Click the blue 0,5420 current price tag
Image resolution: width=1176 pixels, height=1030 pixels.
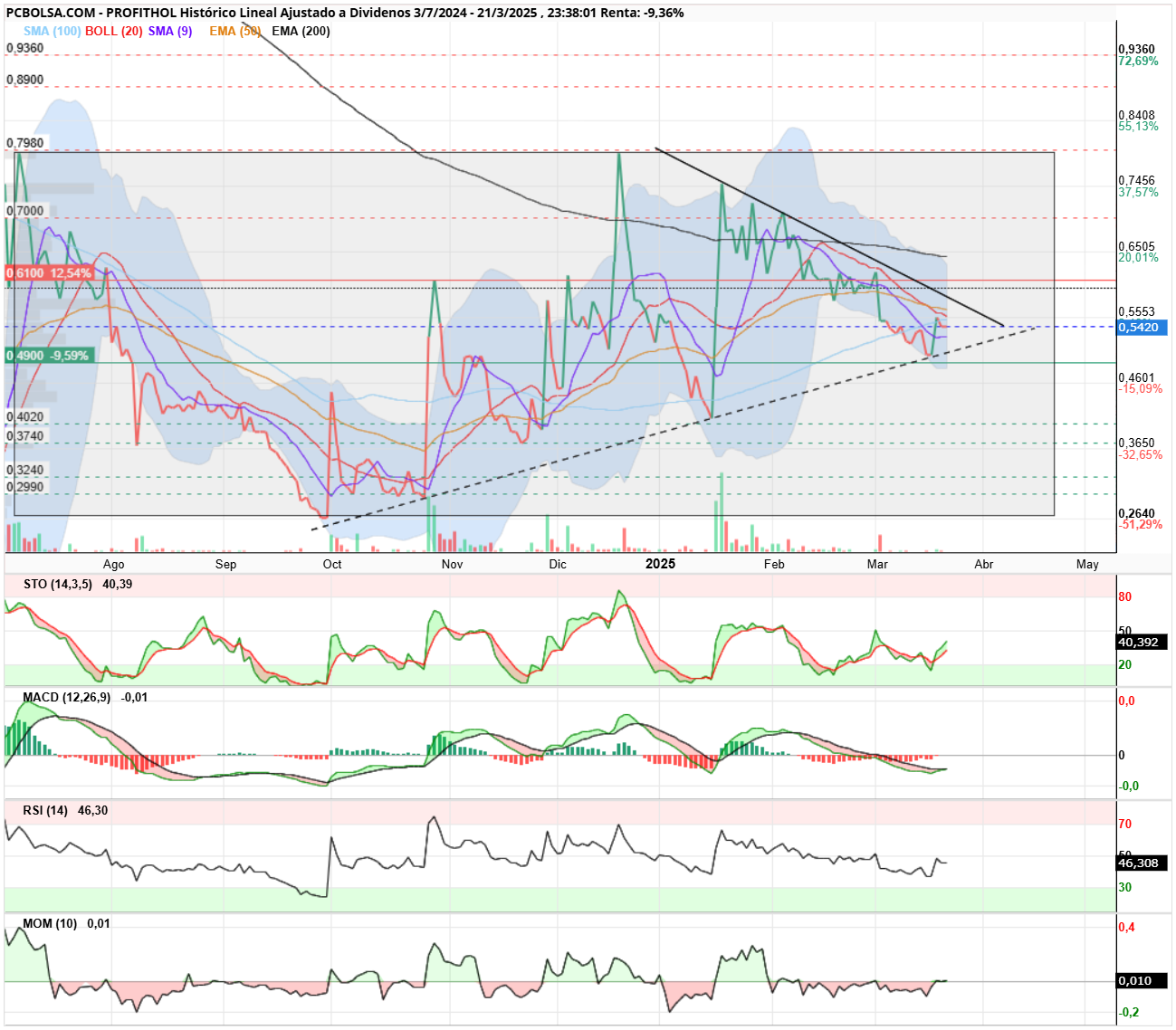pos(1142,328)
